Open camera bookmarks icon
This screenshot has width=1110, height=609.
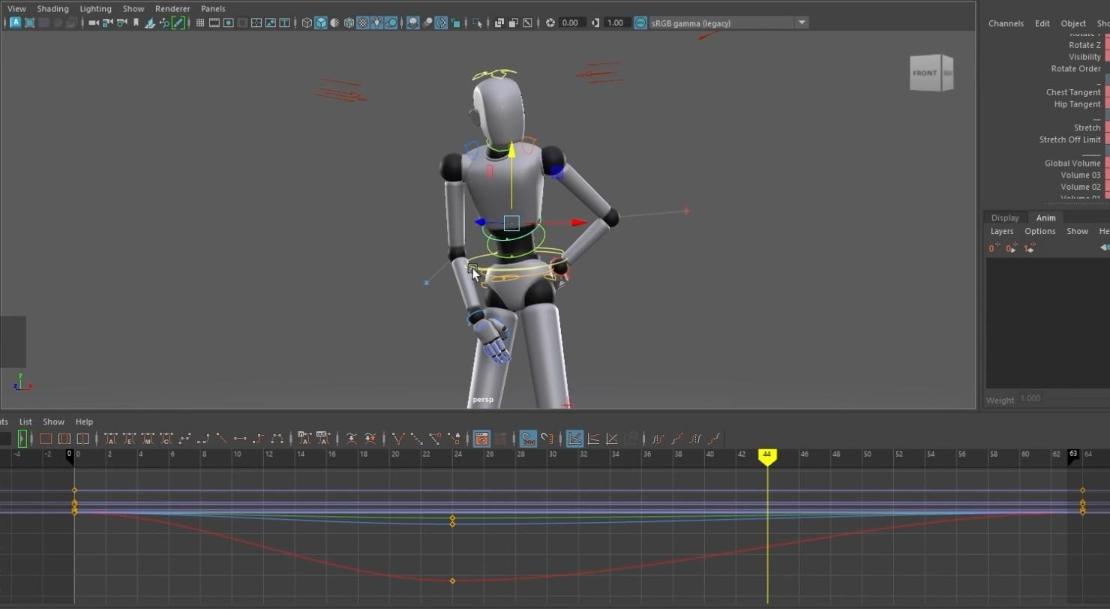pyautogui.click(x=136, y=23)
